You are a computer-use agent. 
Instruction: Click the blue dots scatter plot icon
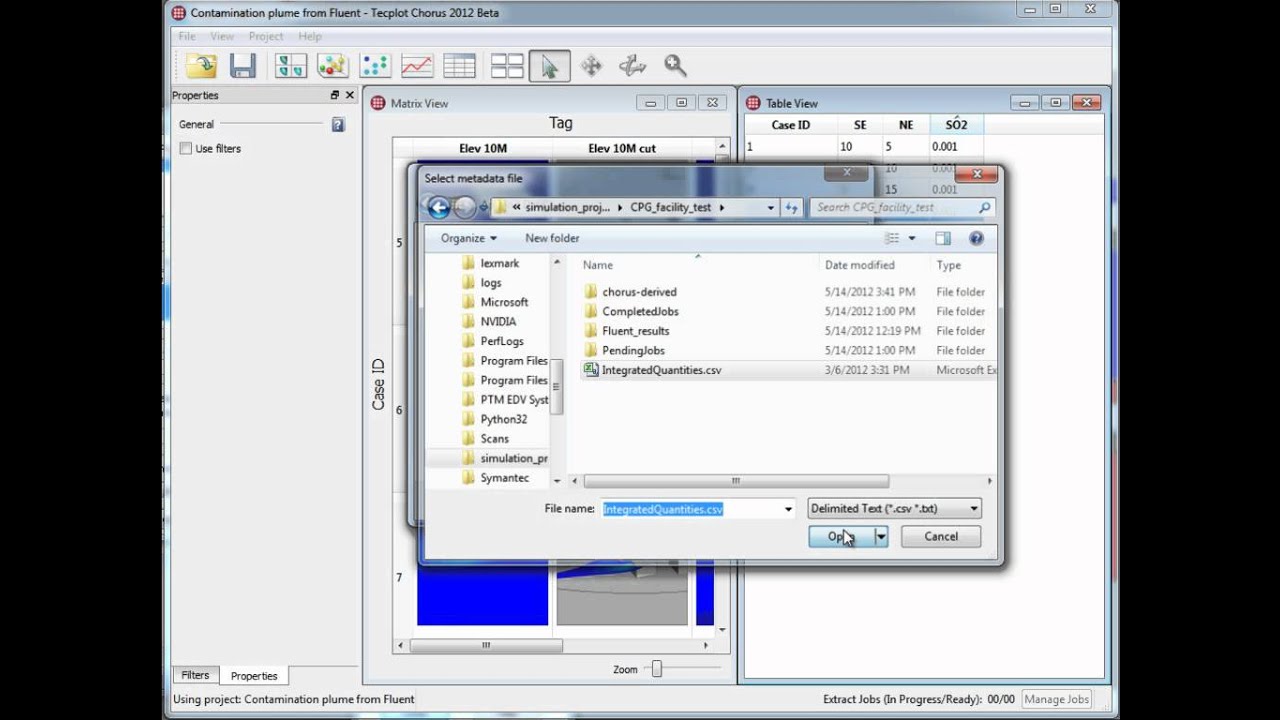pyautogui.click(x=375, y=66)
